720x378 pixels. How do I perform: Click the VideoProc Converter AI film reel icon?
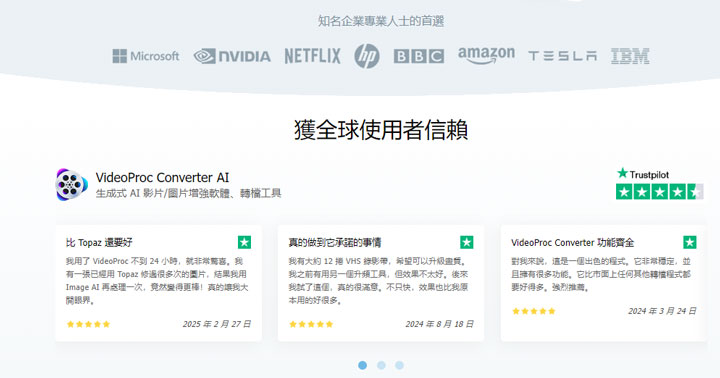pos(71,184)
